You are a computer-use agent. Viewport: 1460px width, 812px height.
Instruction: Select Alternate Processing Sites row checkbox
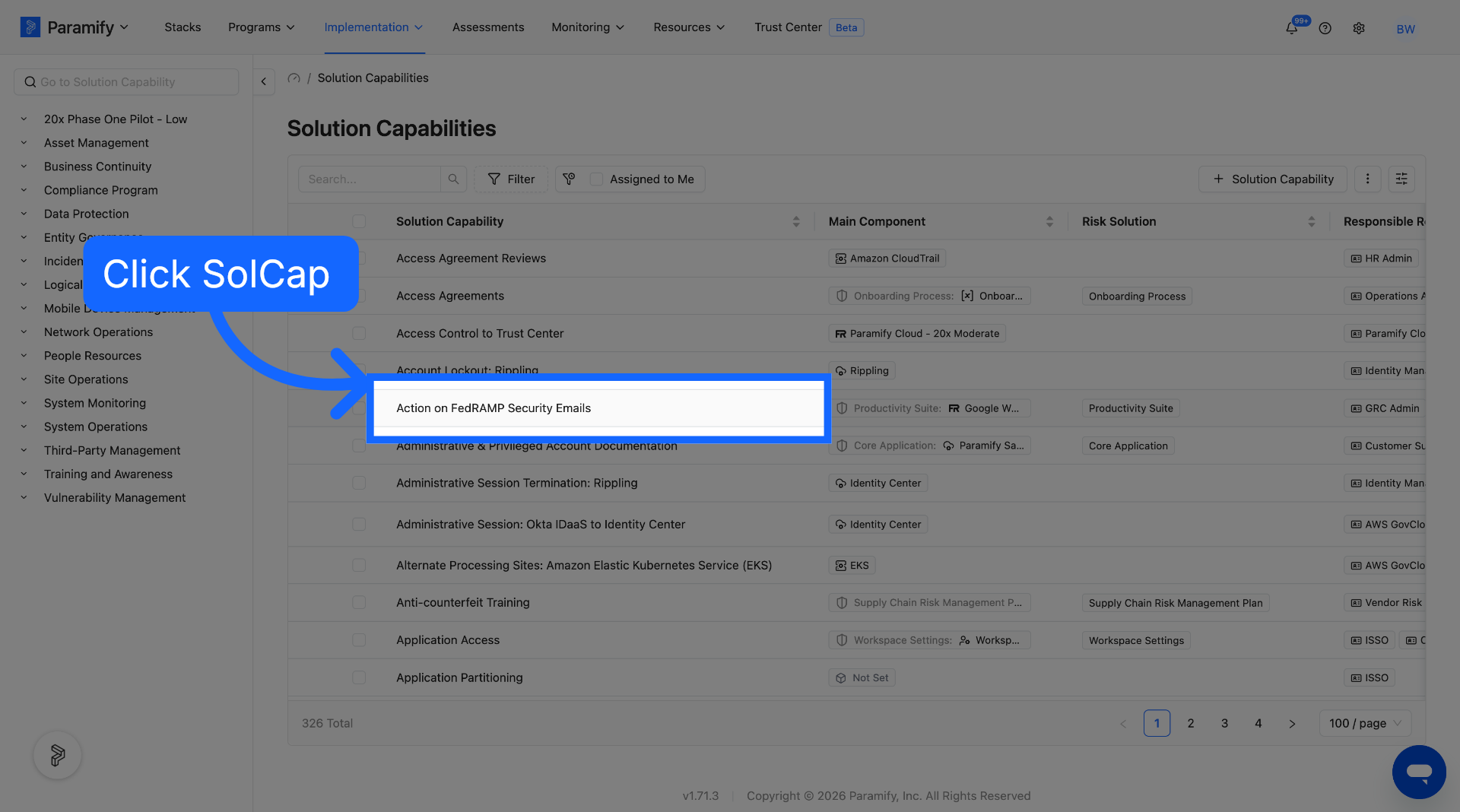pos(359,565)
